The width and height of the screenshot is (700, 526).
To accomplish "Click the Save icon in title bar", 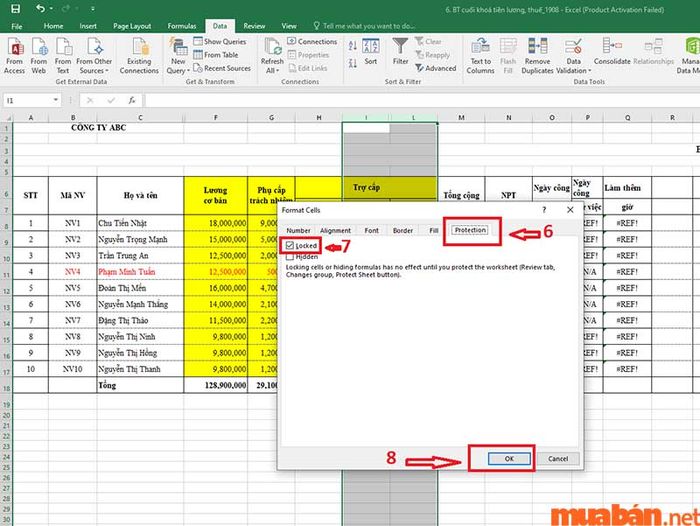I will coord(15,8).
